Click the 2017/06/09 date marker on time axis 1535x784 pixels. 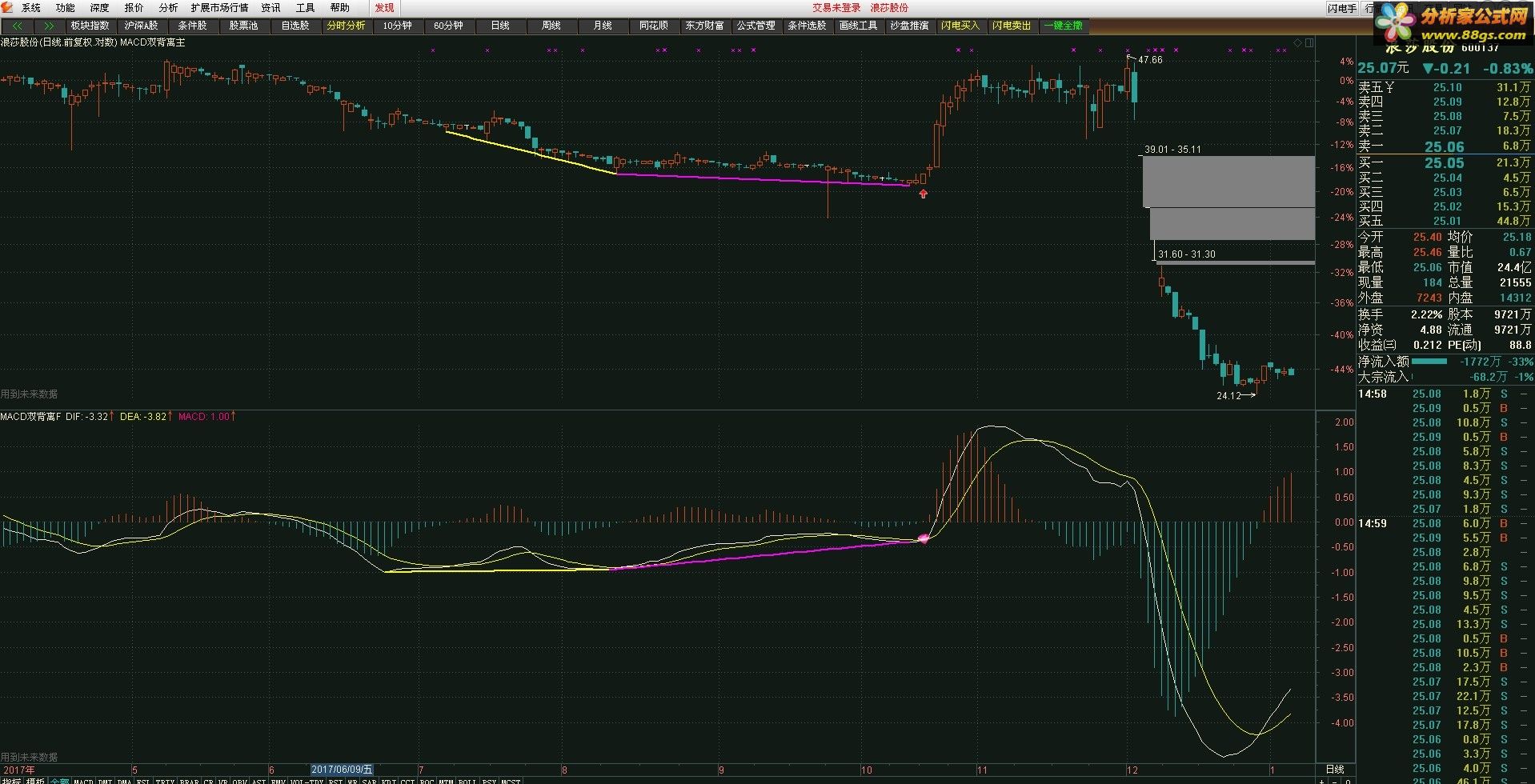(x=342, y=770)
